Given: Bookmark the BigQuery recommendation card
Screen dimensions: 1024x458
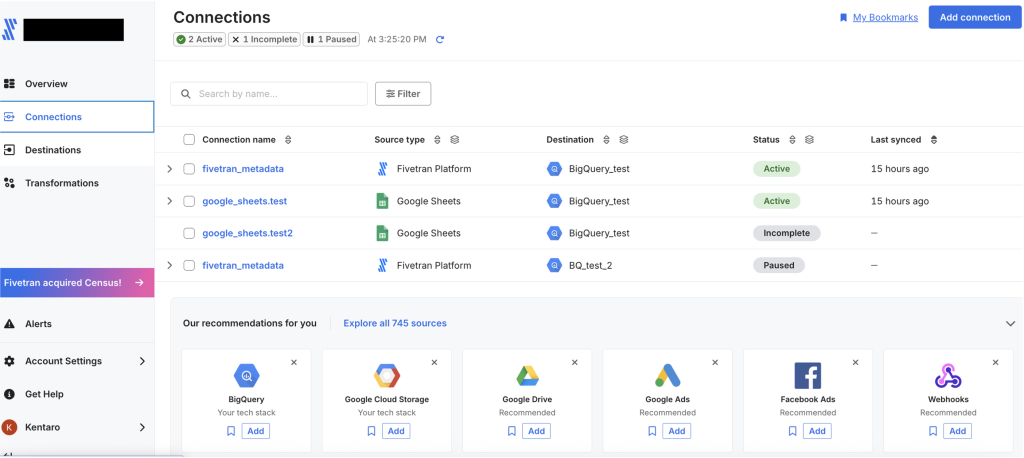Looking at the screenshot, I should (x=231, y=431).
